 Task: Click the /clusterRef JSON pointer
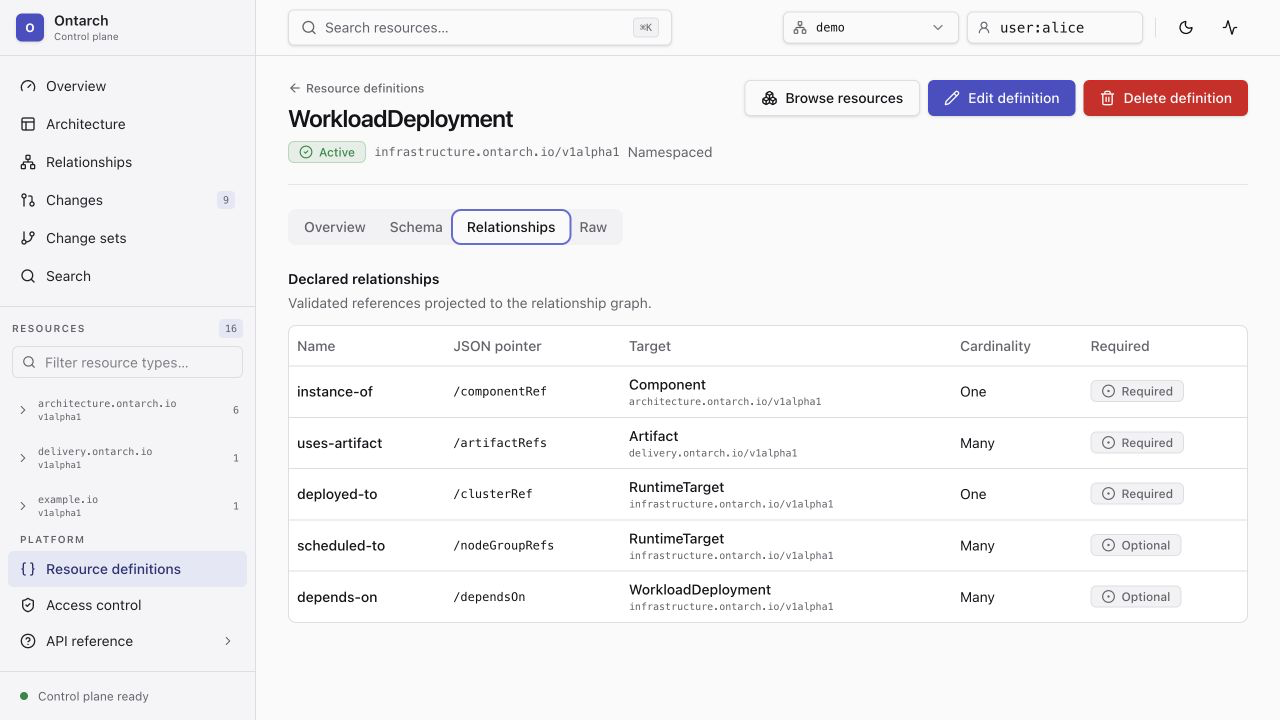tap(493, 494)
